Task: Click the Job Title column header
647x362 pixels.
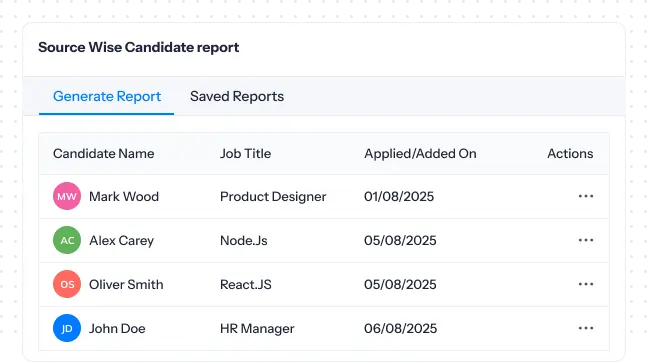Action: click(246, 154)
